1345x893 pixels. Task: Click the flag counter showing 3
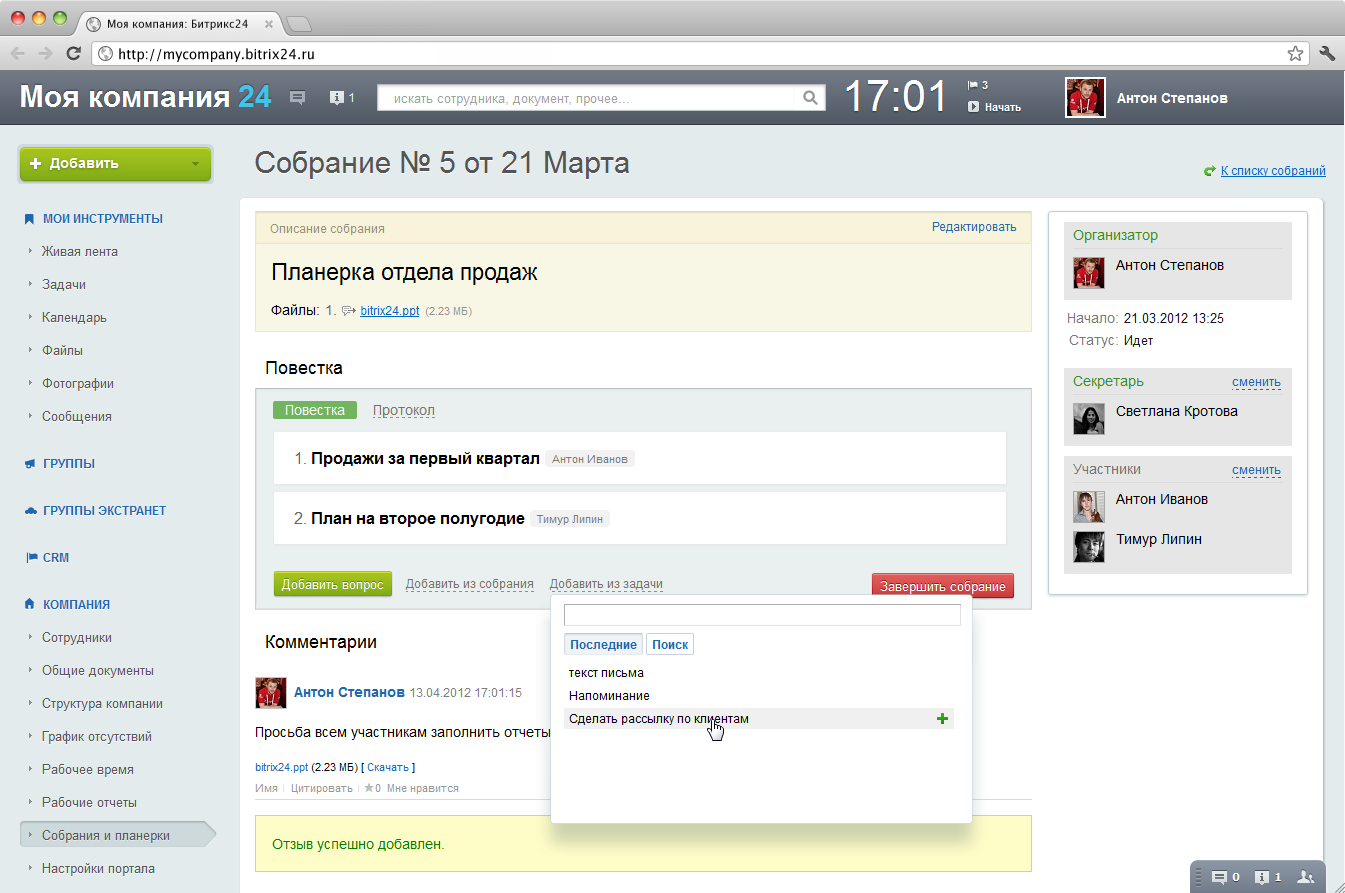(978, 85)
